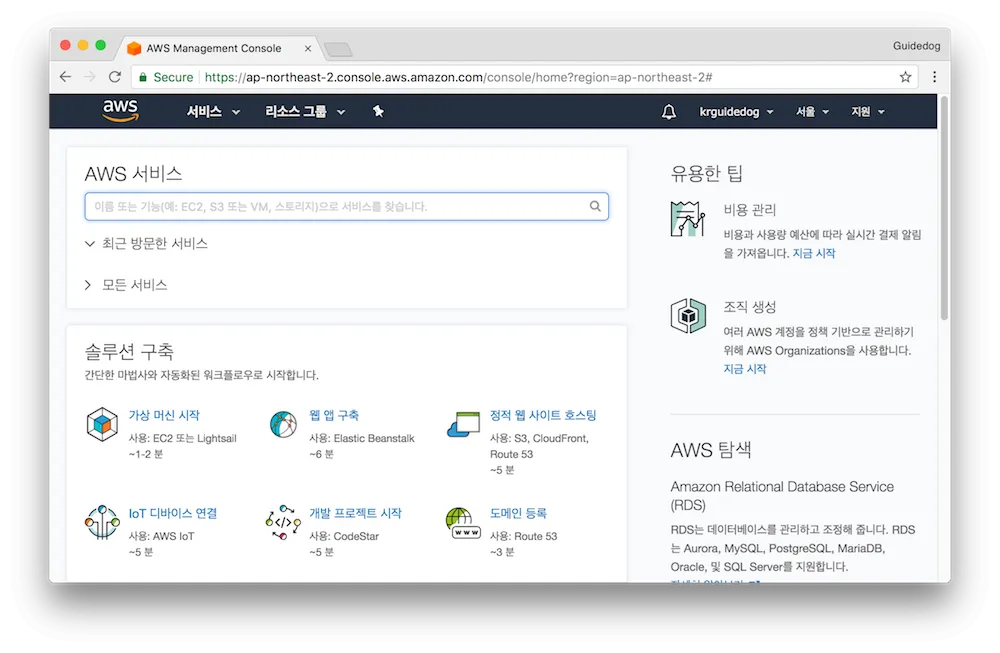Click the 솔루션 구축 section heading
Screen dimensions: 1000x653
tap(129, 351)
